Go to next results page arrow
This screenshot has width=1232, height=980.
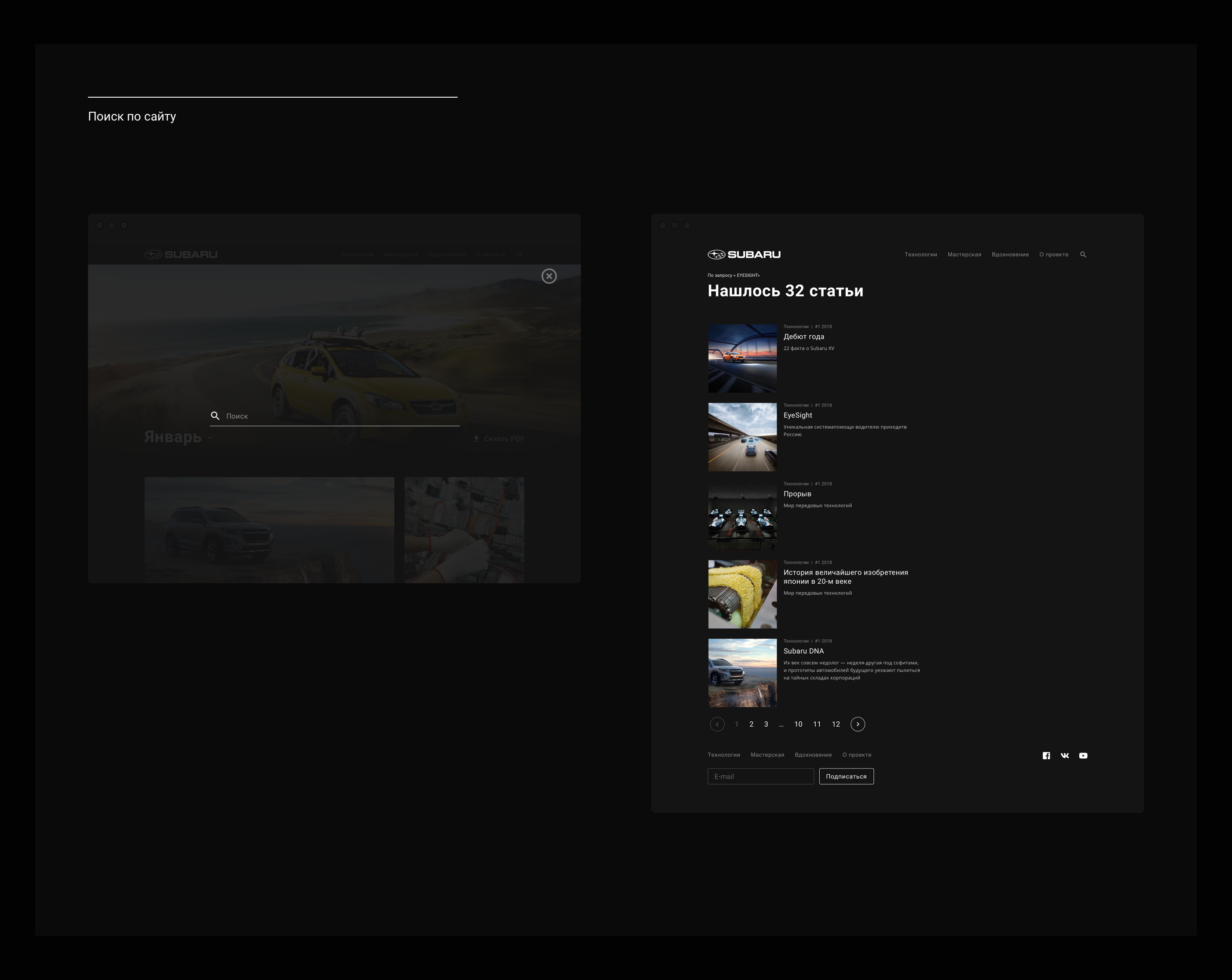coord(858,724)
